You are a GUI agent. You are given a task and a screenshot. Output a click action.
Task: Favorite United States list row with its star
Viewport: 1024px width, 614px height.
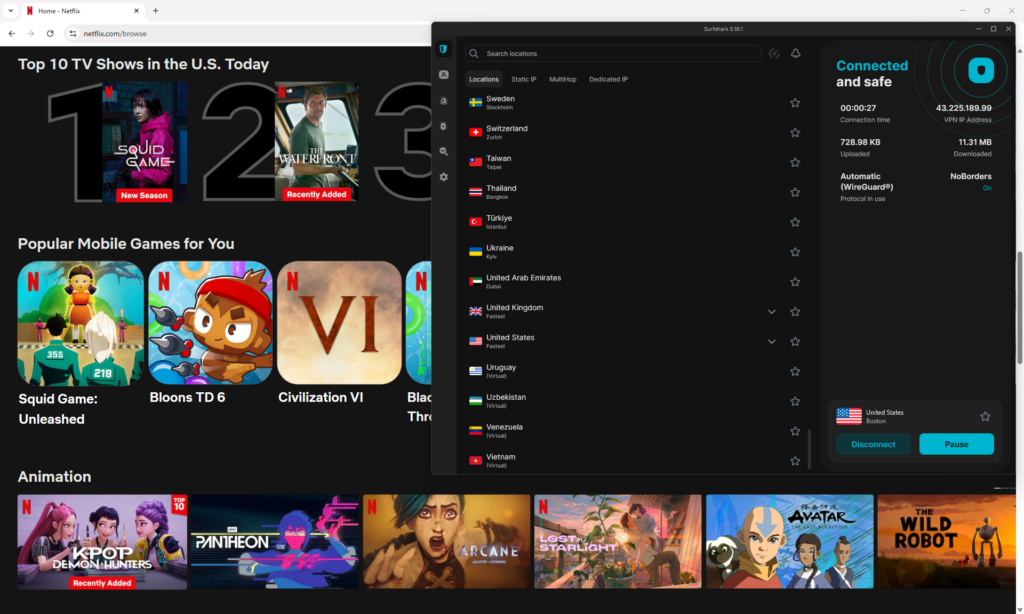(x=795, y=342)
